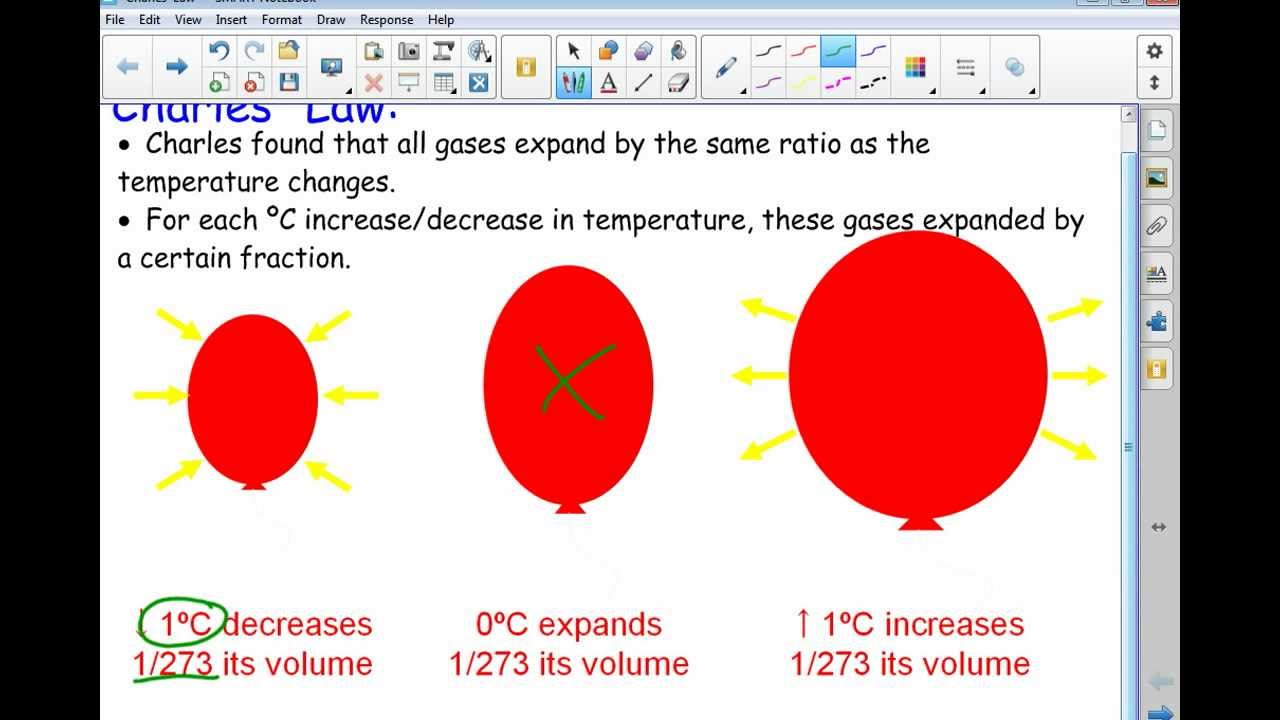This screenshot has height=720, width=1280.
Task: Open the Attachments paperclip tab
Action: tap(1157, 226)
